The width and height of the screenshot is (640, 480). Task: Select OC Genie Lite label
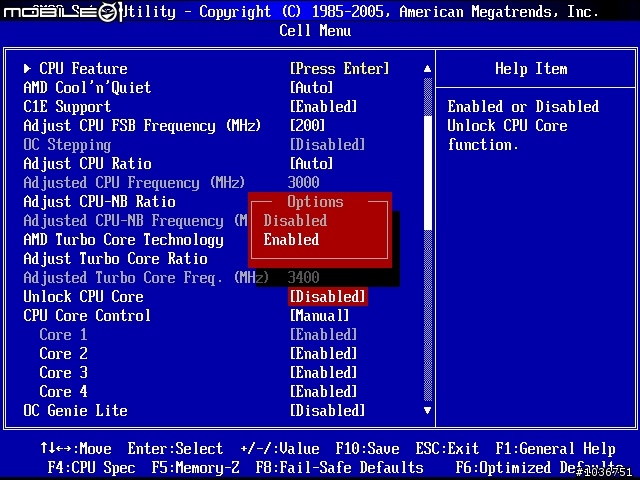pos(76,411)
